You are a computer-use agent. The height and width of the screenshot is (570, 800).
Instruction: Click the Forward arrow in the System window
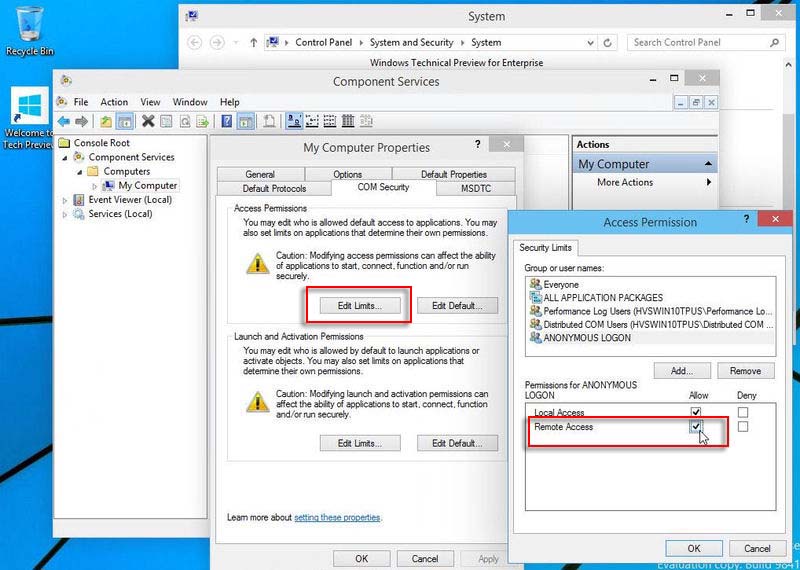pyautogui.click(x=217, y=42)
